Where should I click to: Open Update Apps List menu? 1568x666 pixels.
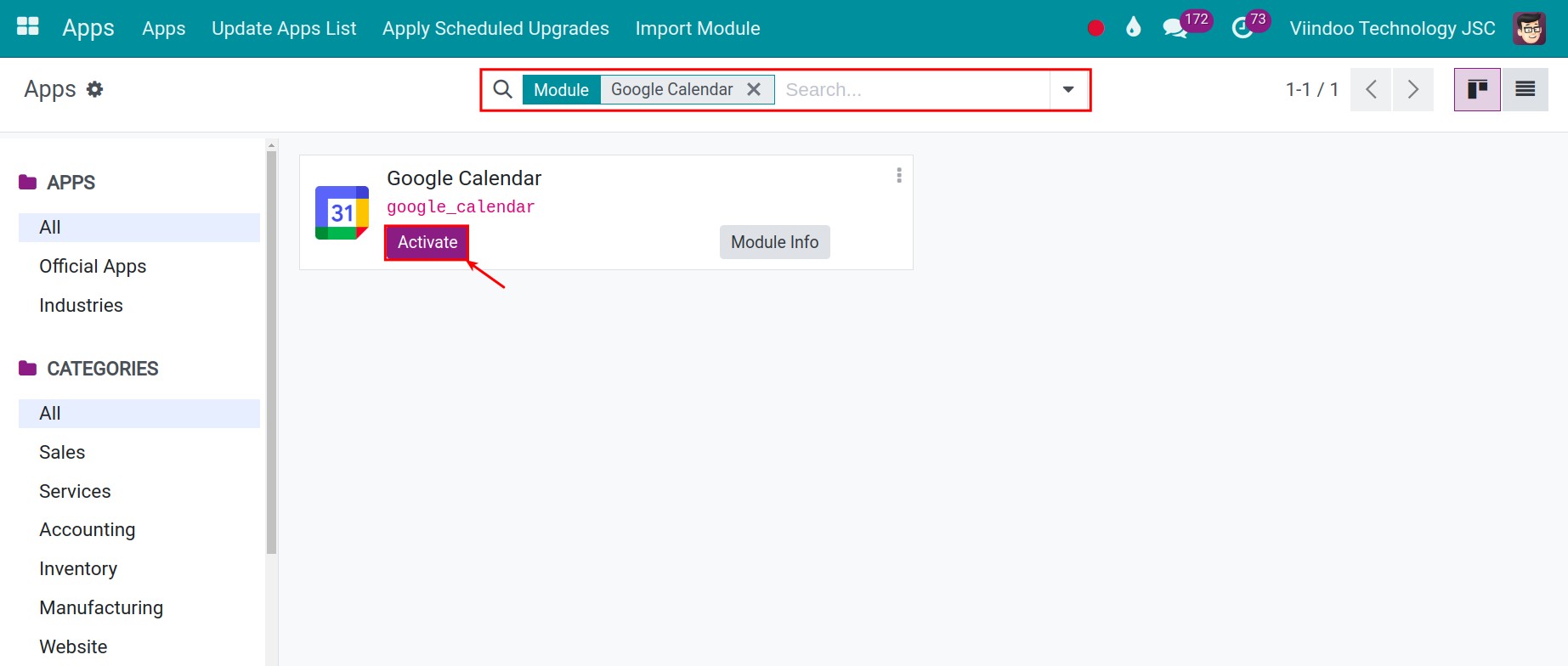click(284, 28)
